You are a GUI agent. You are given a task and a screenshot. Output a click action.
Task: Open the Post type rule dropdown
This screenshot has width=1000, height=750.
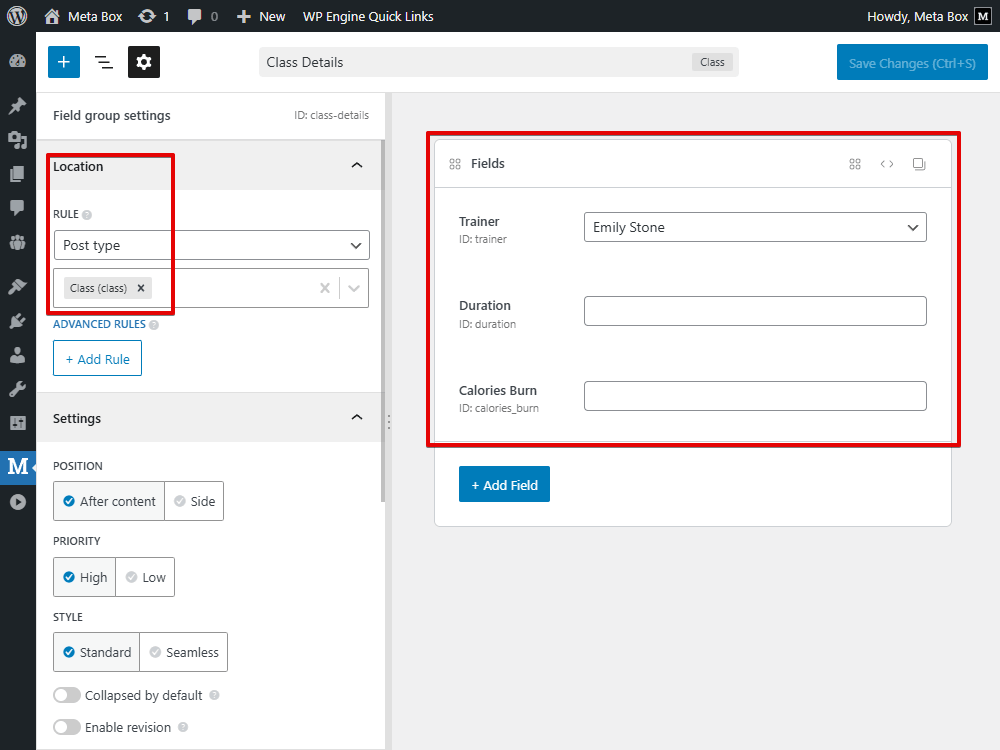click(212, 245)
